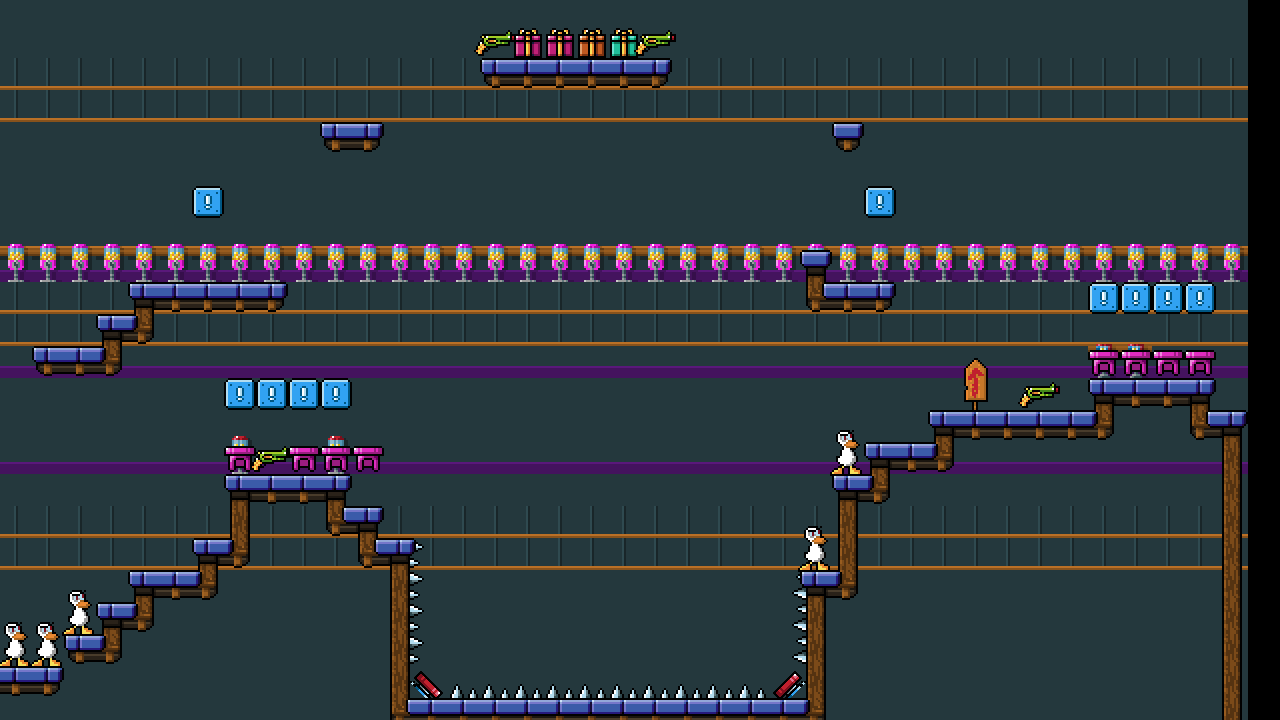
Task: Hit the first block in left four-block exclamation row
Action: pos(240,394)
